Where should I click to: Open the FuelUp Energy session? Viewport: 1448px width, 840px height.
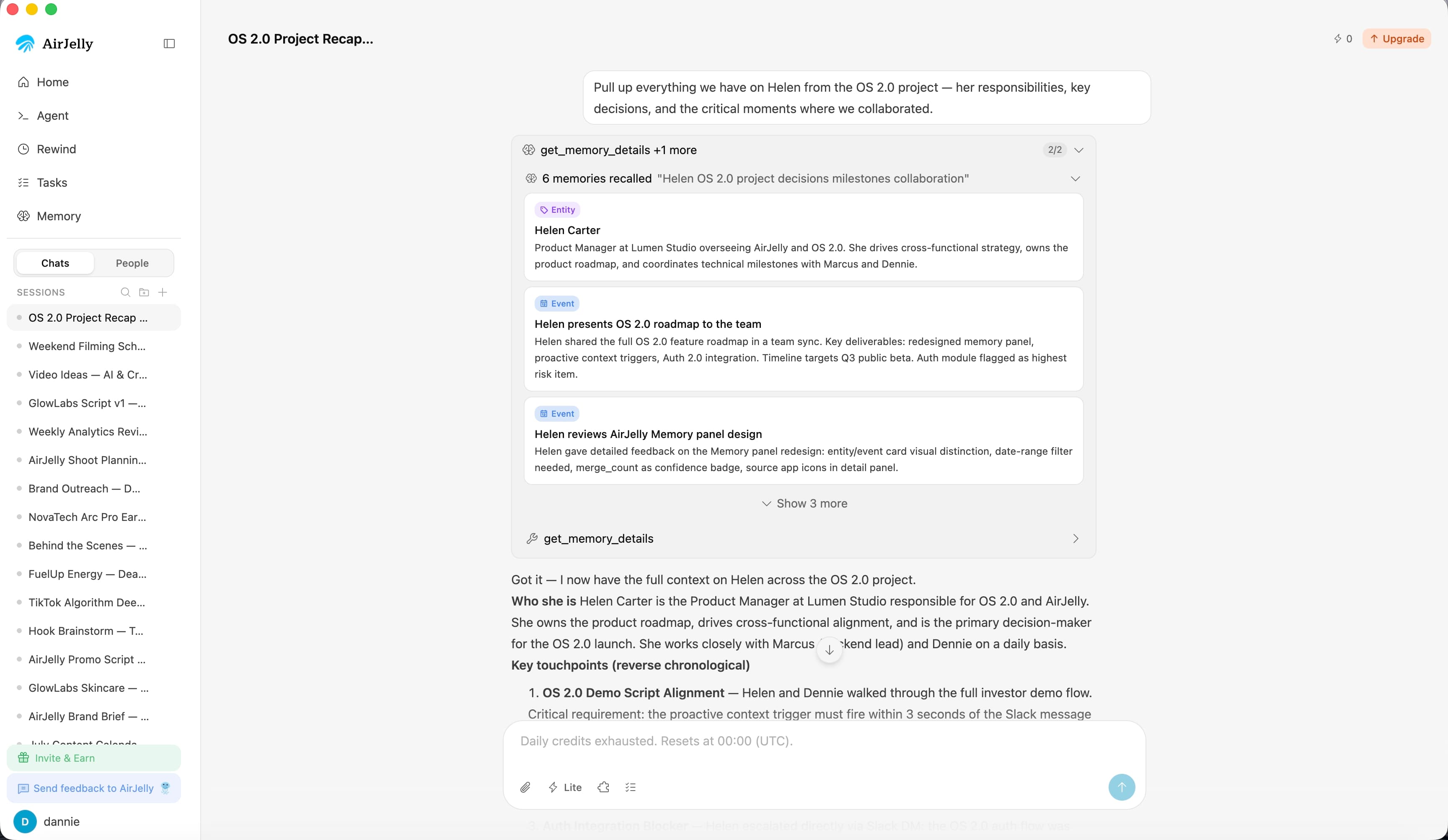click(x=94, y=574)
